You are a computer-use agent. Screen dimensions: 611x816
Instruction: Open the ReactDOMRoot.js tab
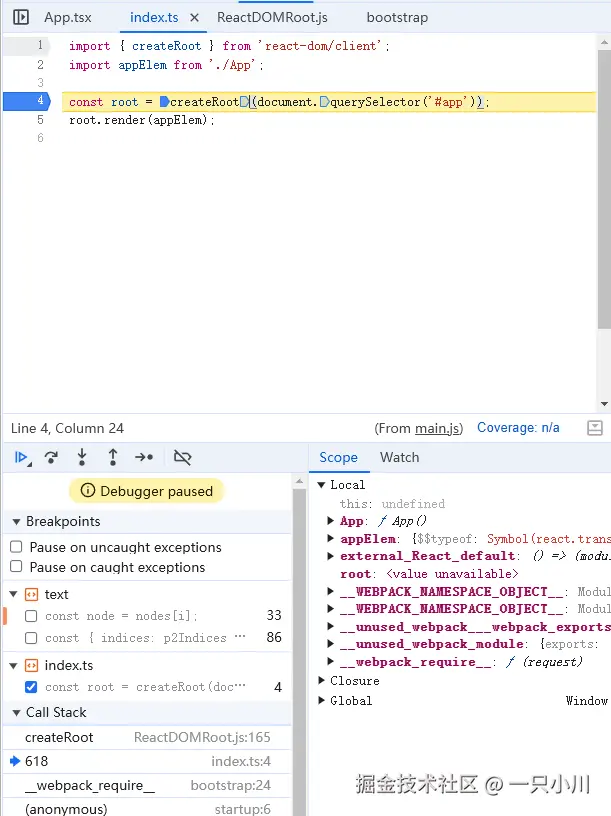(272, 18)
